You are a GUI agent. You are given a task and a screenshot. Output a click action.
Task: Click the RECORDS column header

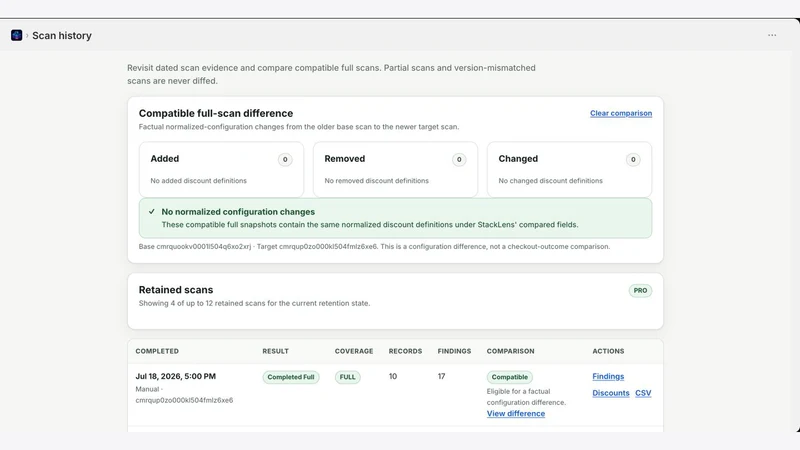[406, 351]
